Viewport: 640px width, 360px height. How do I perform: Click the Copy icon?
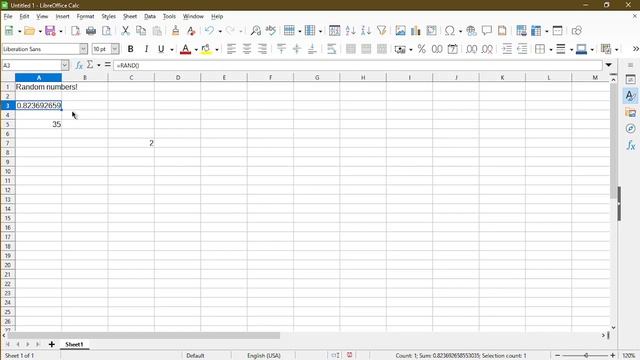pos(141,31)
